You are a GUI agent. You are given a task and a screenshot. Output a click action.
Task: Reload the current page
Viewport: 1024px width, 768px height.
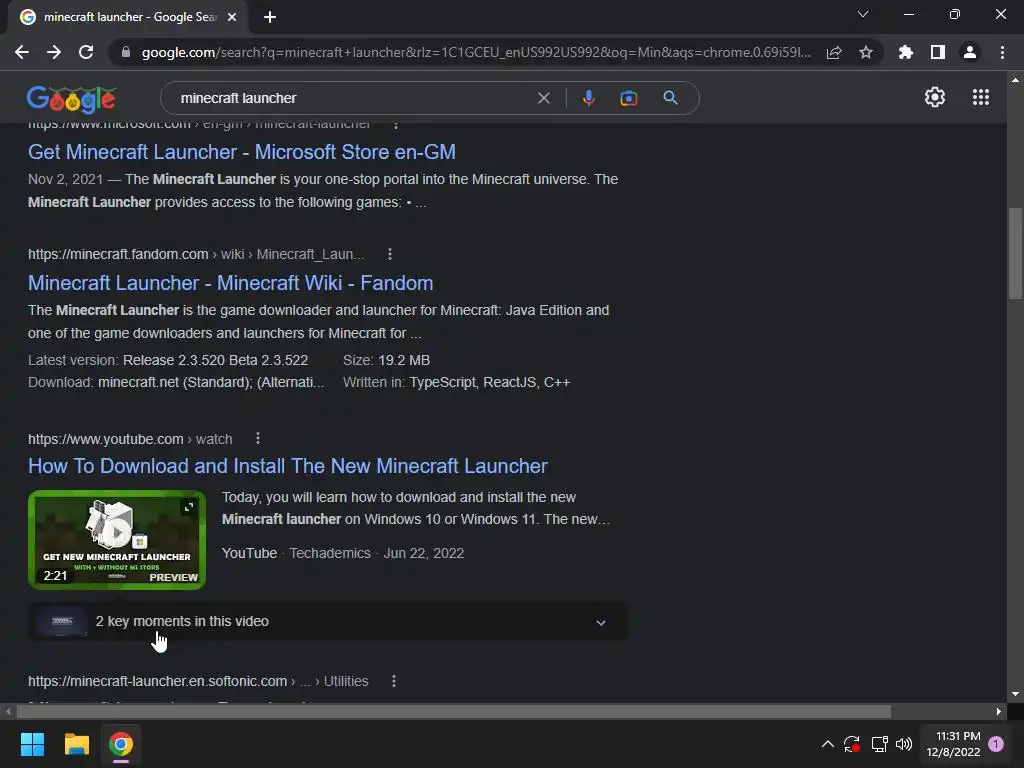(86, 52)
